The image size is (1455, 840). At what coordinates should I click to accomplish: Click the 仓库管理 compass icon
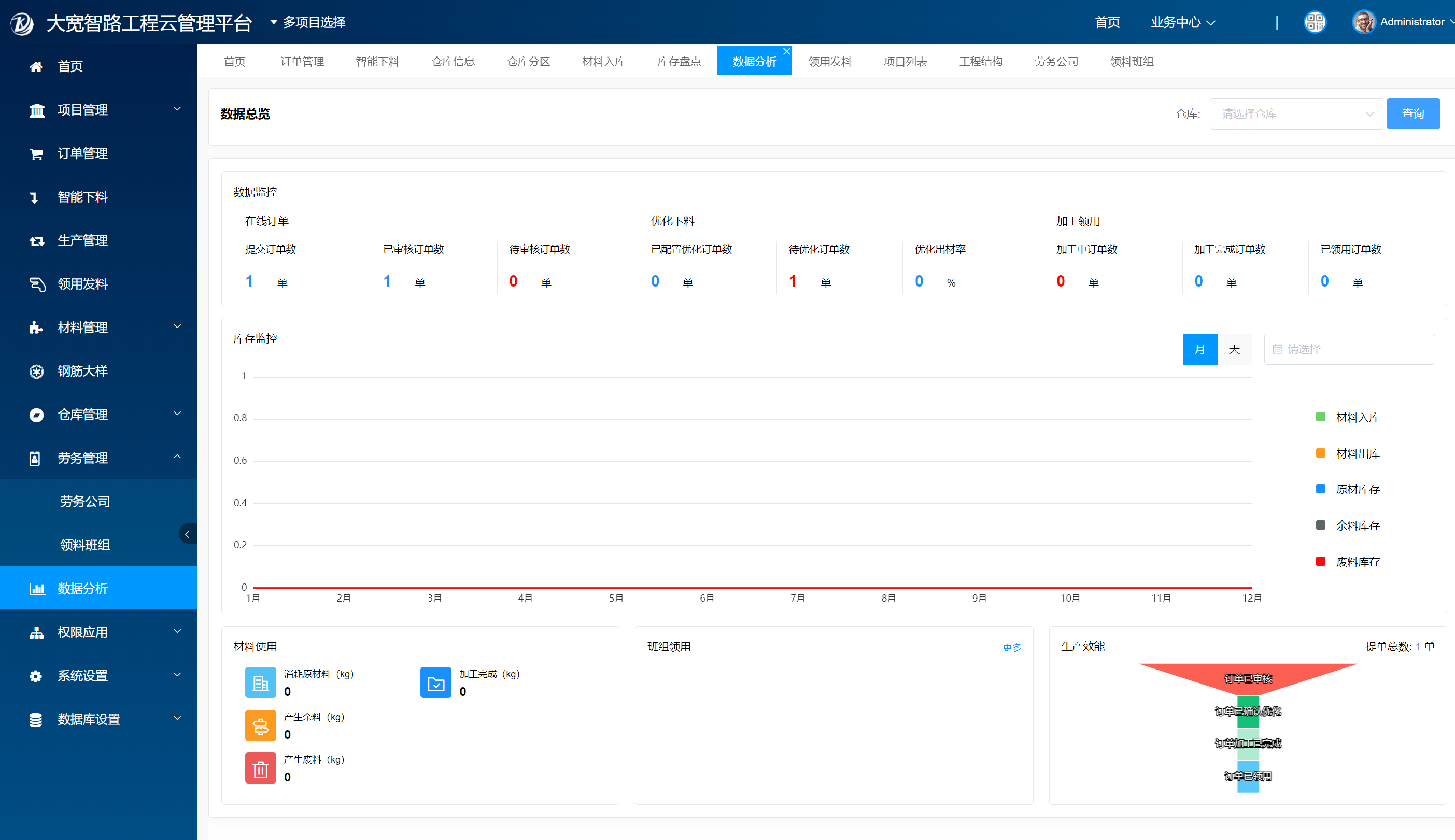[x=36, y=415]
